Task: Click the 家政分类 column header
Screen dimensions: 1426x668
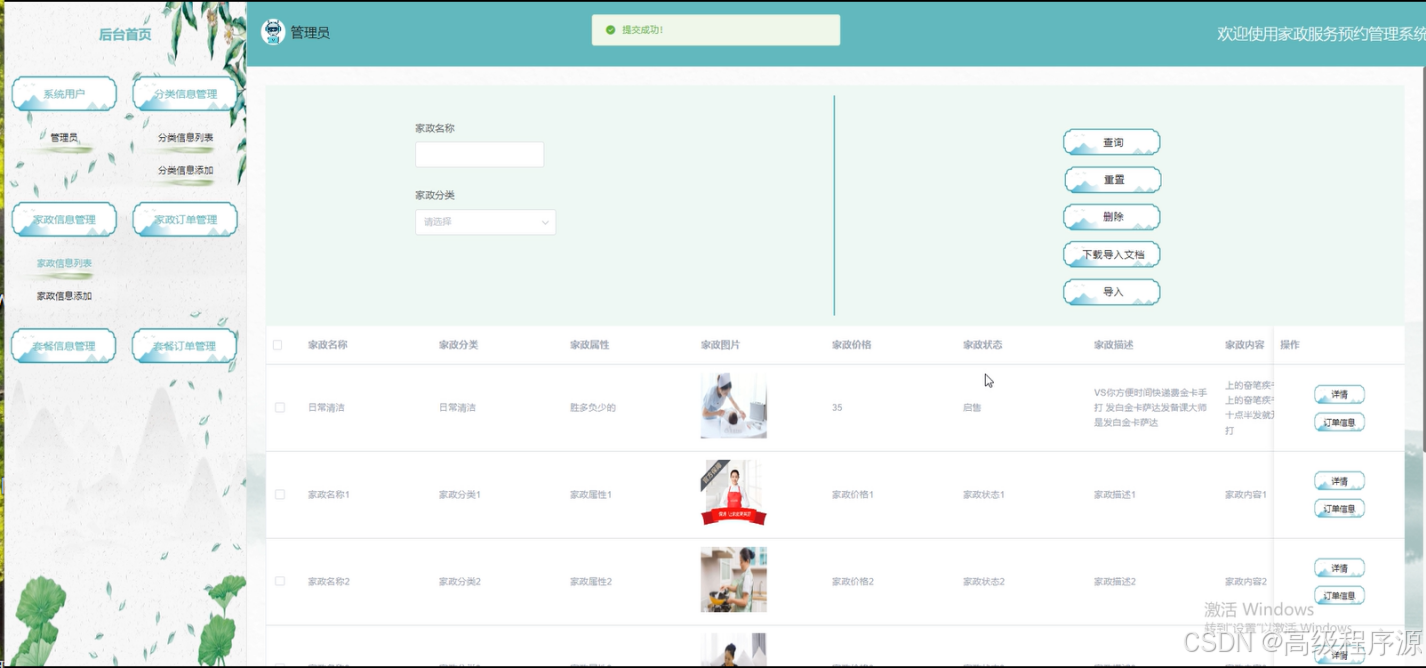Action: point(458,345)
